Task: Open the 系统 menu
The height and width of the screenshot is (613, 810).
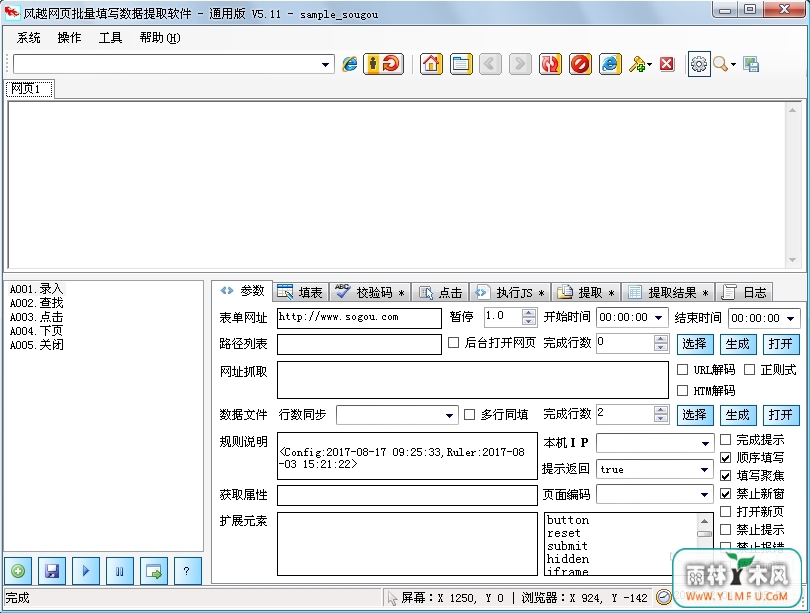Action: click(28, 38)
